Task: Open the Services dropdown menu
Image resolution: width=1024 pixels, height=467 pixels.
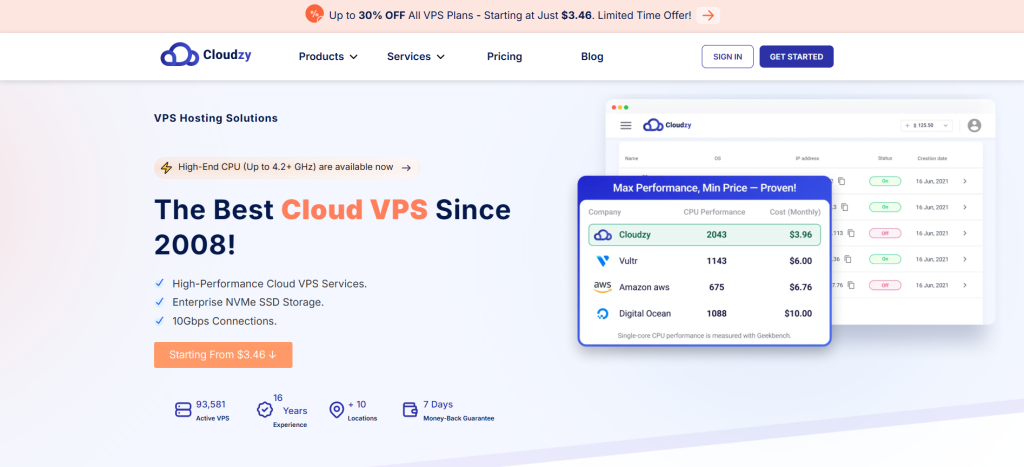Action: (x=415, y=57)
